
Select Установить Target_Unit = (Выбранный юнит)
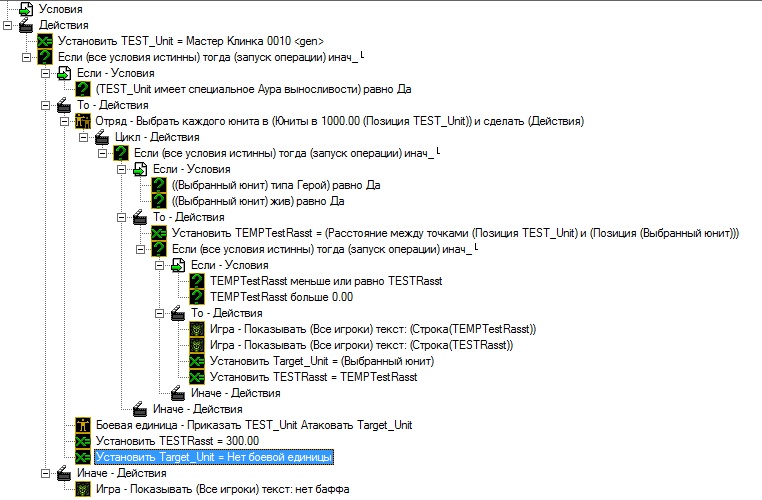coord(322,361)
